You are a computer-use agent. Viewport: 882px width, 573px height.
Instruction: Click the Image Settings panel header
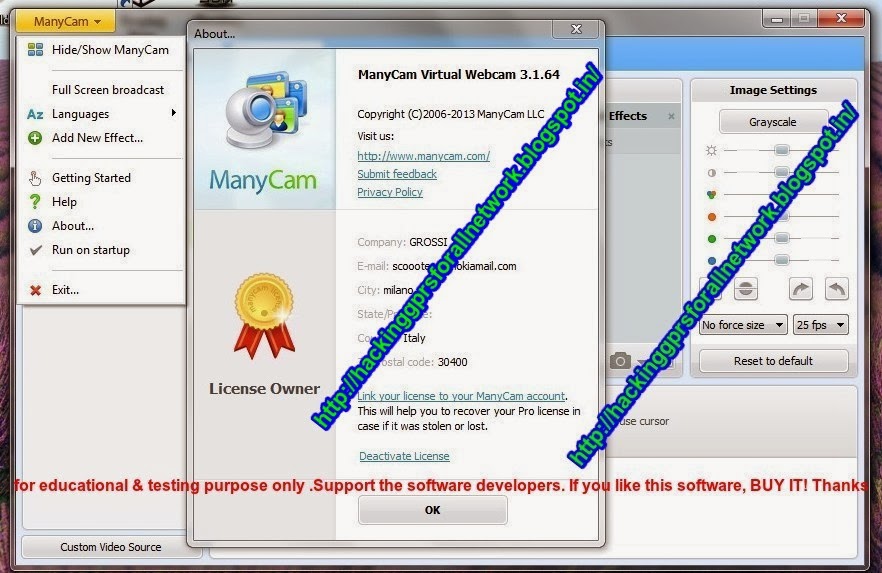click(x=773, y=91)
